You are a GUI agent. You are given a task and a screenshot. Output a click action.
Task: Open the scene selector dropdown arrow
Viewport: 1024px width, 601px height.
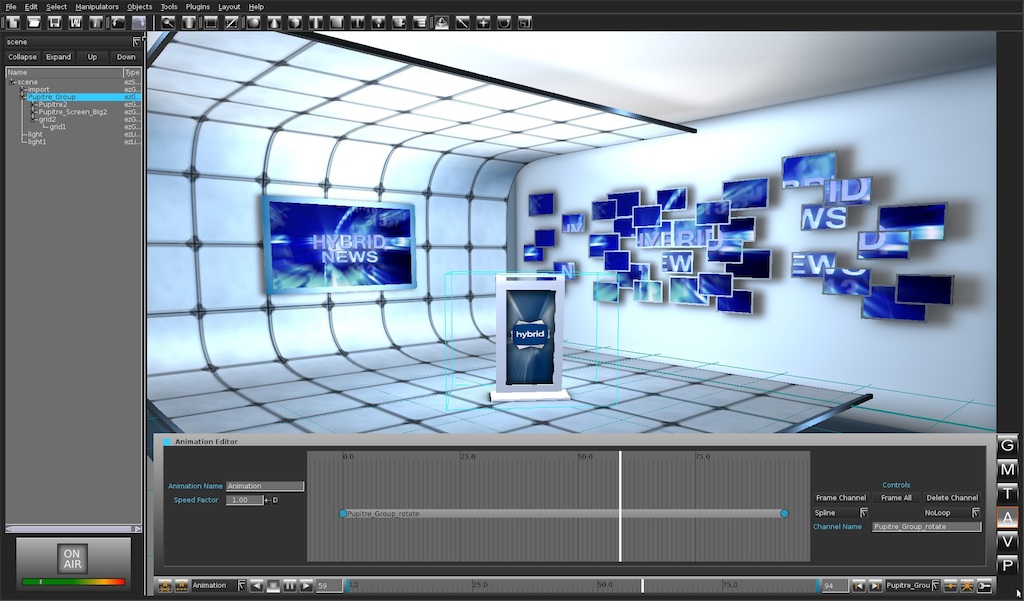136,42
